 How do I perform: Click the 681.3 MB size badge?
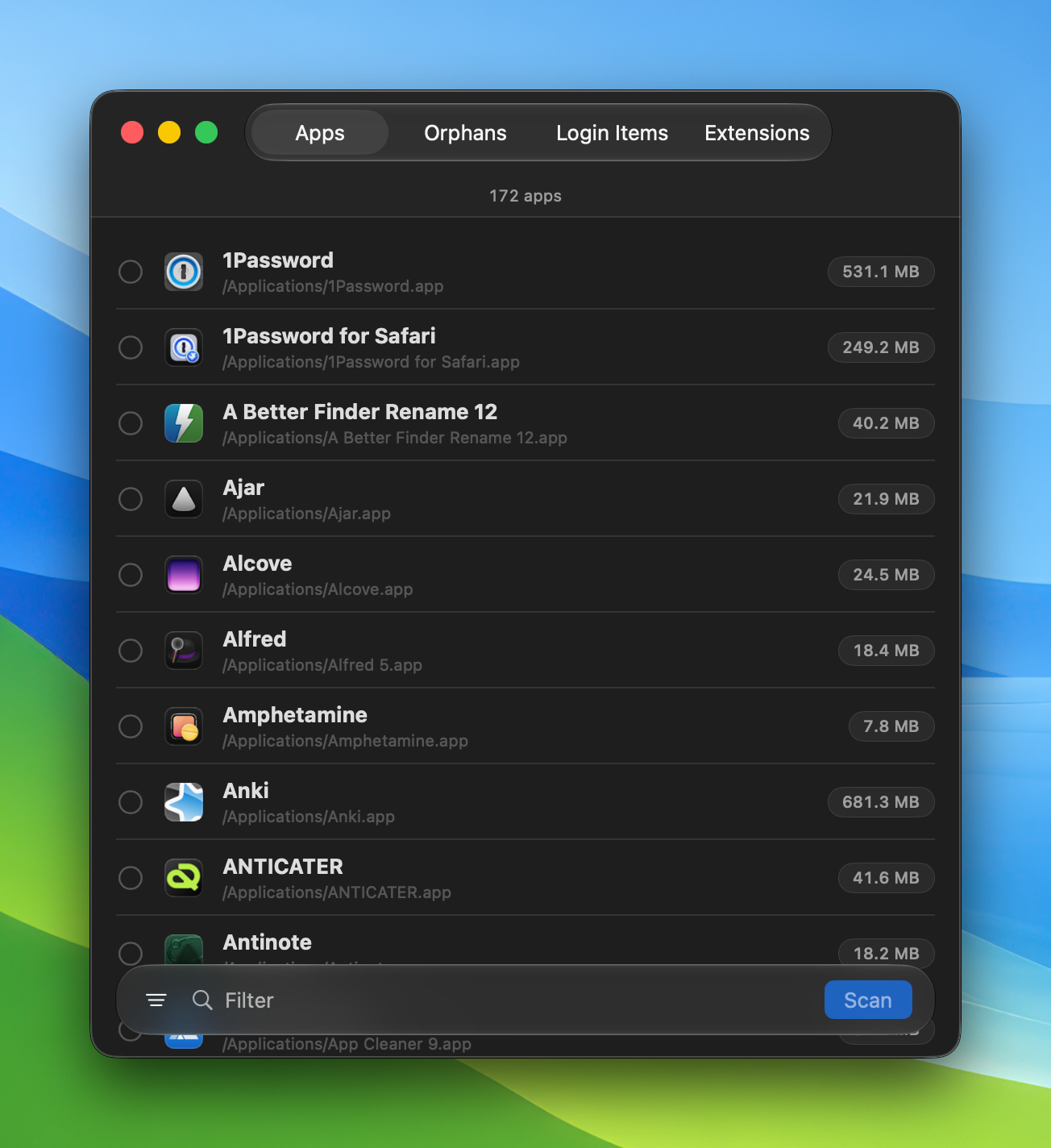coord(881,802)
